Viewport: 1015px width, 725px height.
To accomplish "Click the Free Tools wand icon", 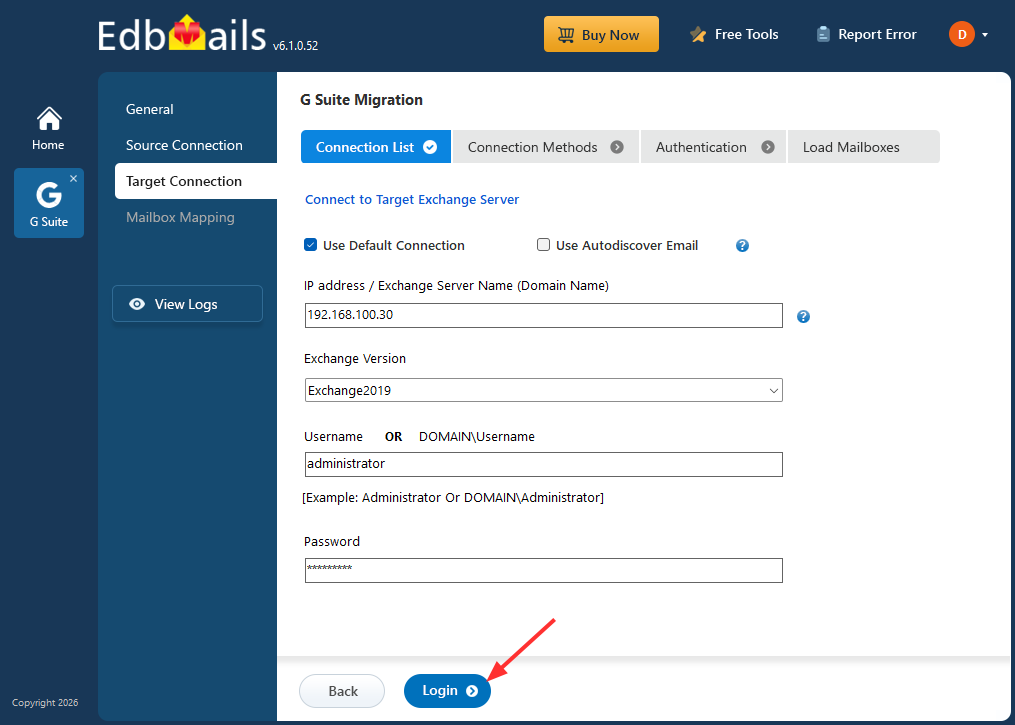I will point(697,33).
